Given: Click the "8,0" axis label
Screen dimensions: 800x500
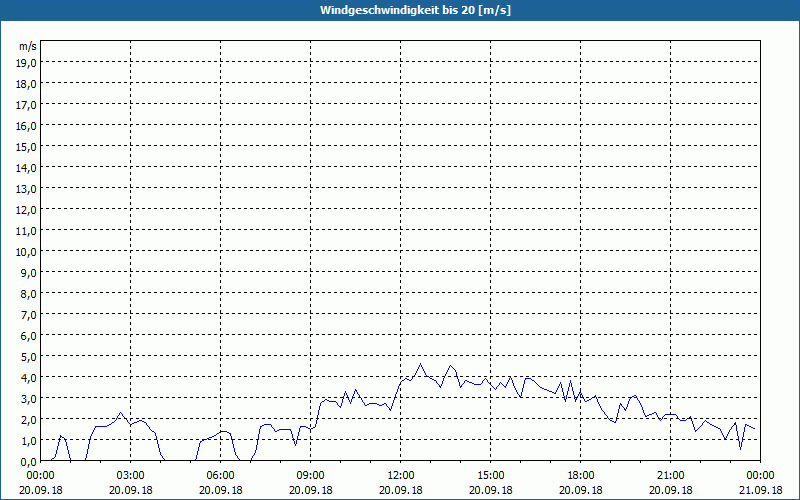Looking at the screenshot, I should click(29, 293).
